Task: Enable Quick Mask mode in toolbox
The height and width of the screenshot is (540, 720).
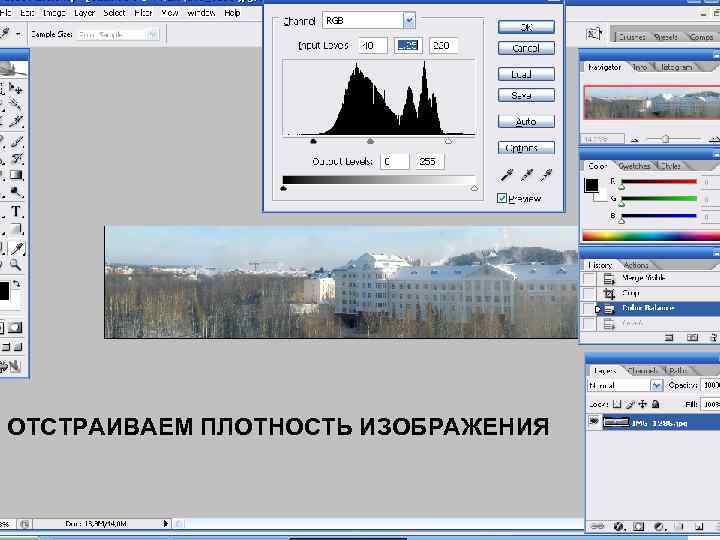Action: [15, 328]
